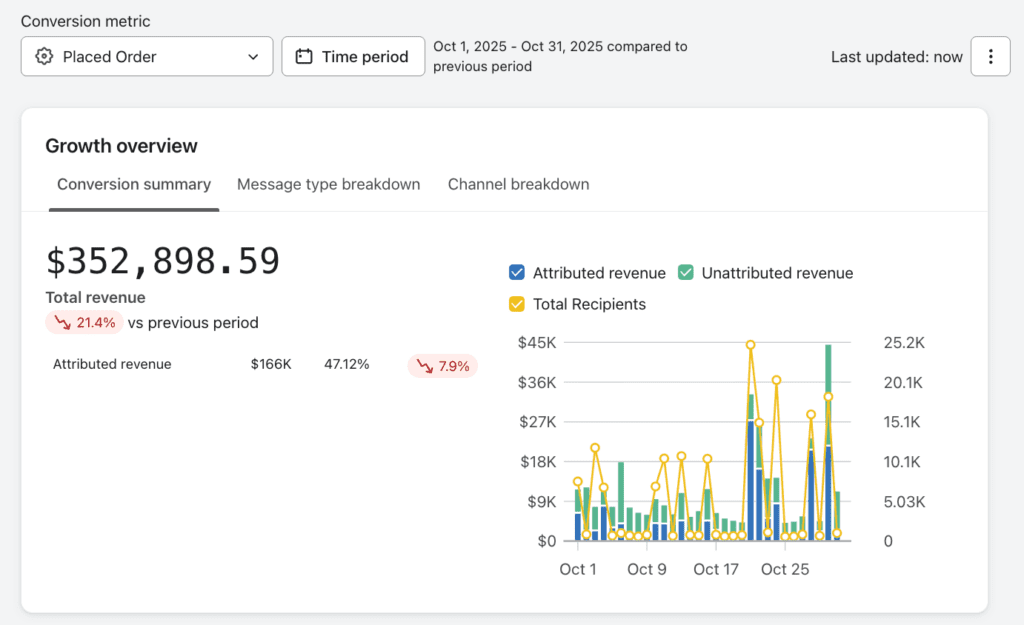Image resolution: width=1024 pixels, height=625 pixels.
Task: Click the 7.9% decline trend badge
Action: coord(442,366)
